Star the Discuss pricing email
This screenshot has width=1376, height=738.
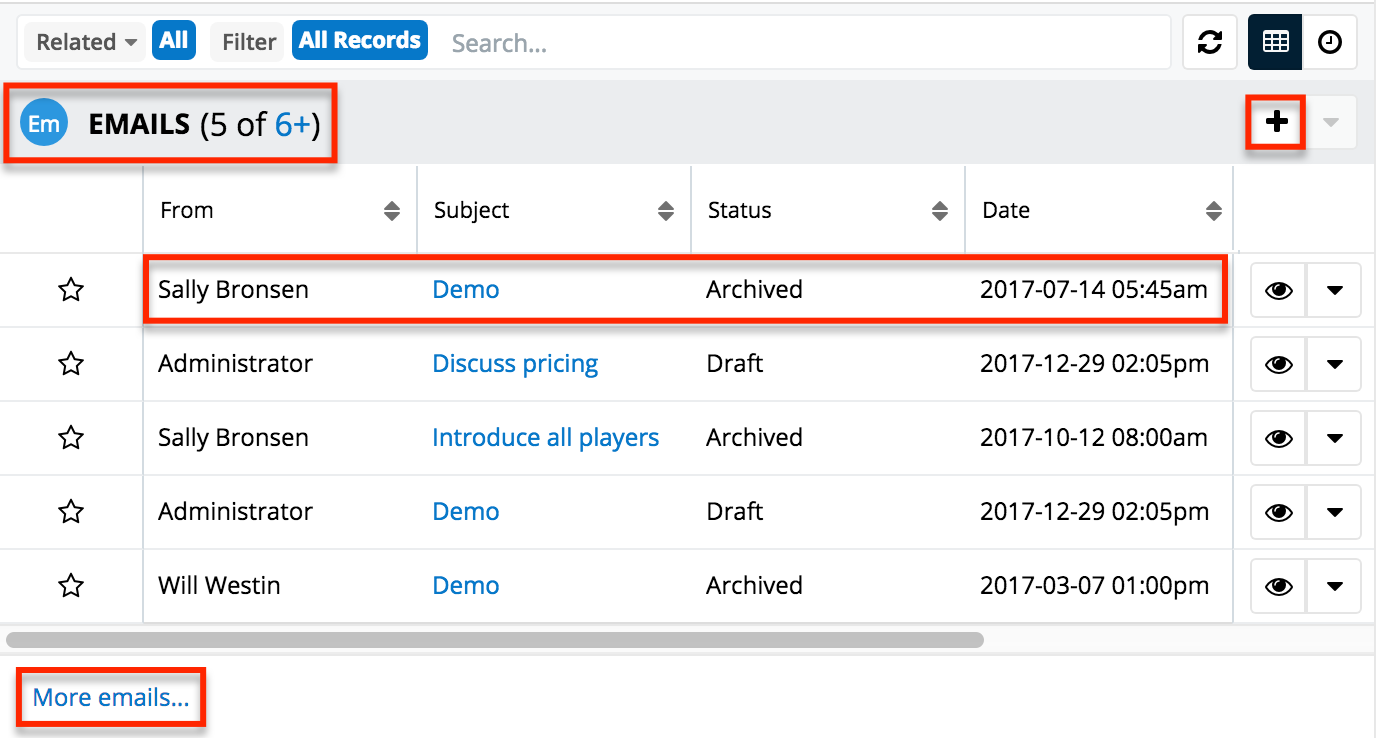point(71,363)
